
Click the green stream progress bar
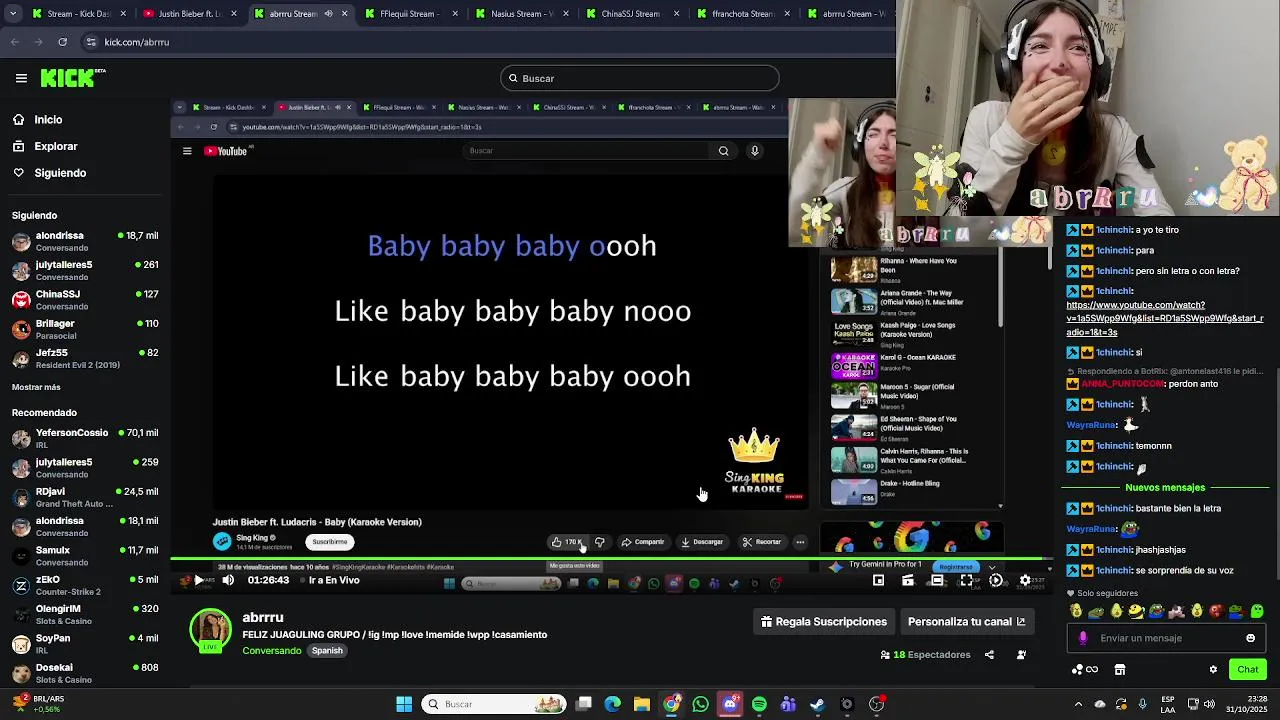(610, 560)
